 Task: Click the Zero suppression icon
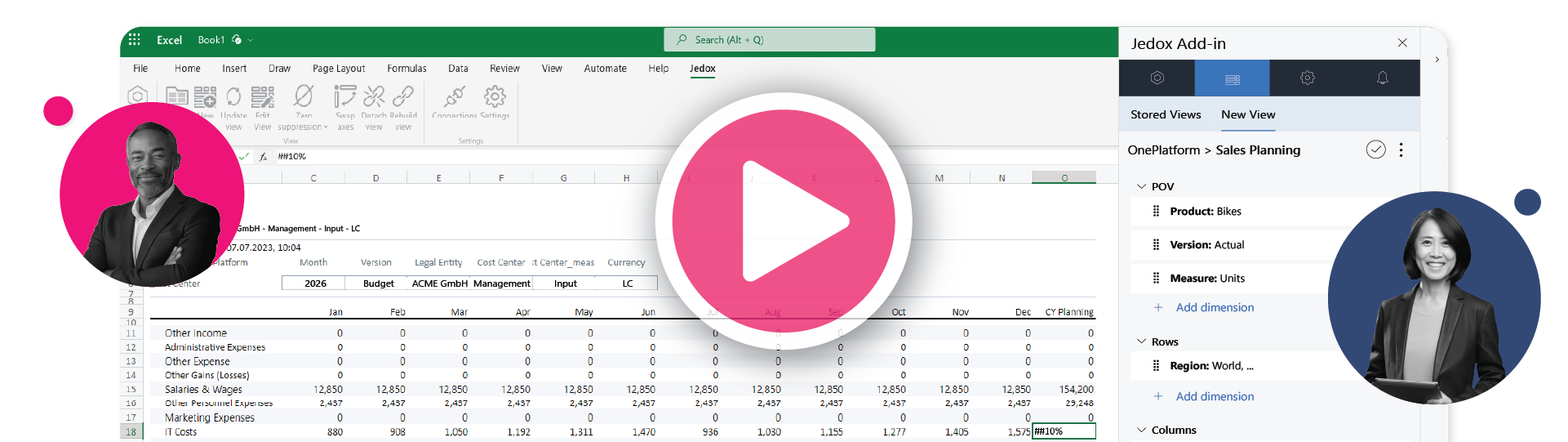[304, 96]
